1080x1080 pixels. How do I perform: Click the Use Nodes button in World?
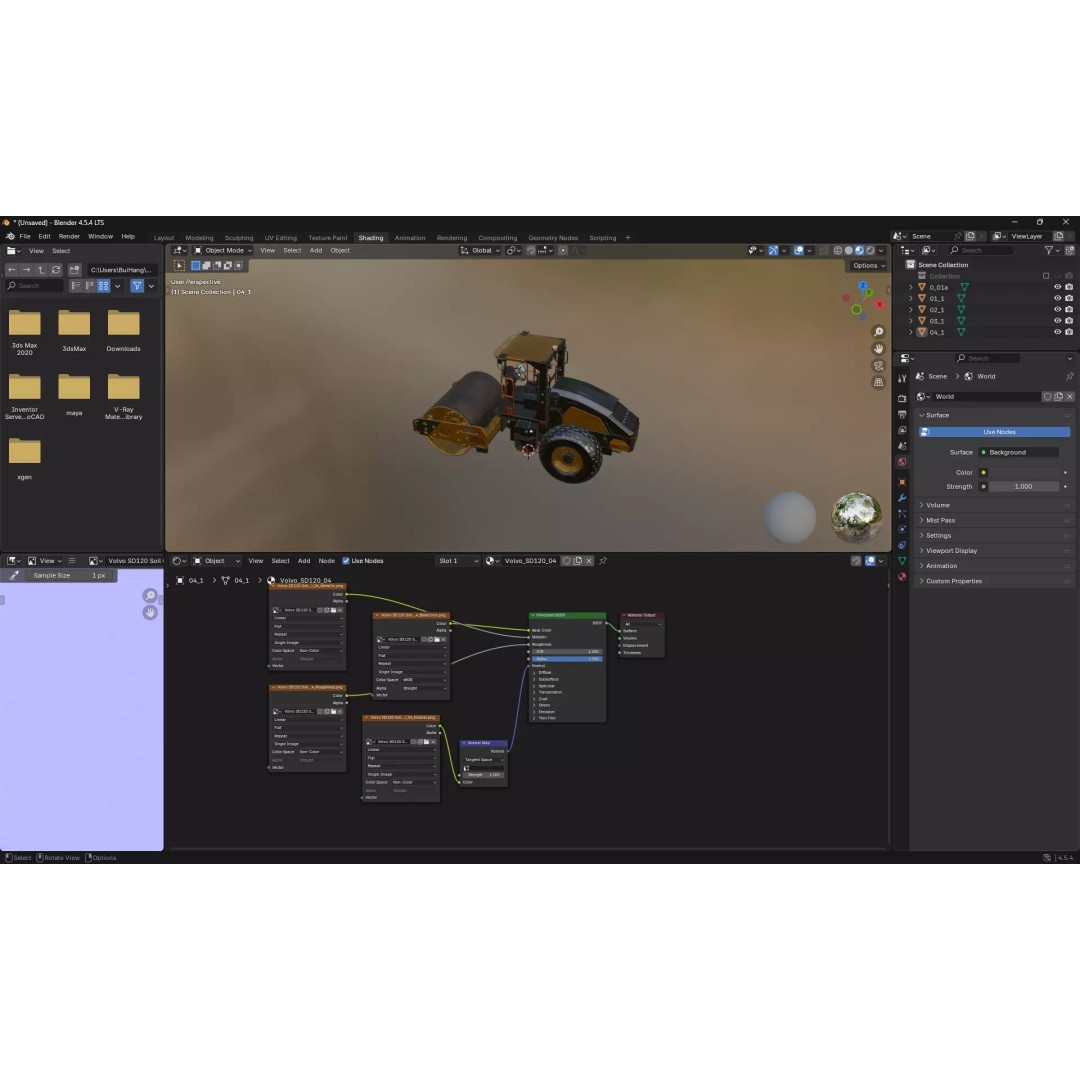995,432
